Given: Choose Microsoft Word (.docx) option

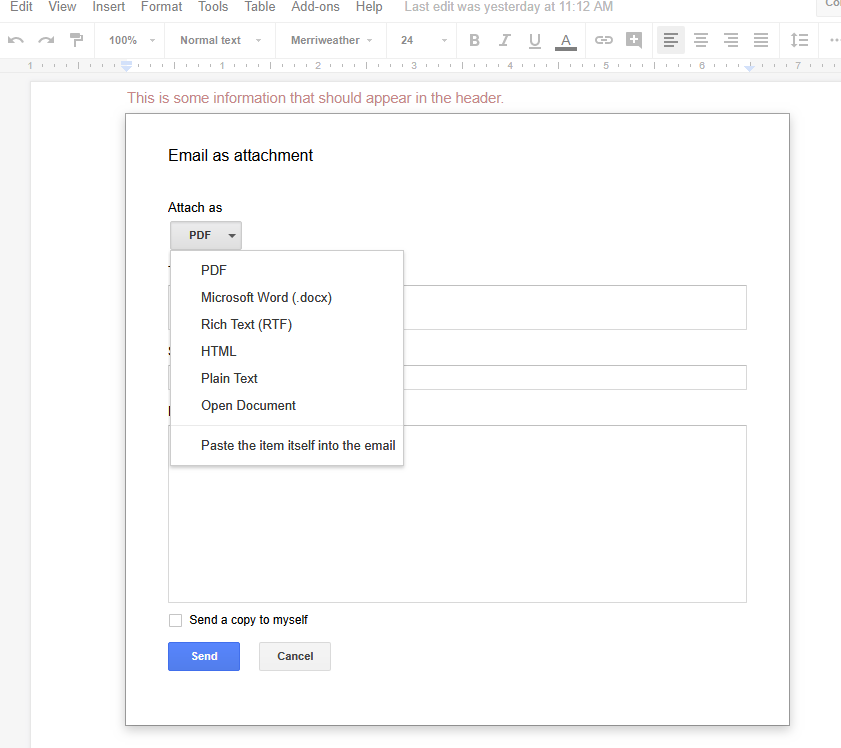Looking at the screenshot, I should coord(266,297).
